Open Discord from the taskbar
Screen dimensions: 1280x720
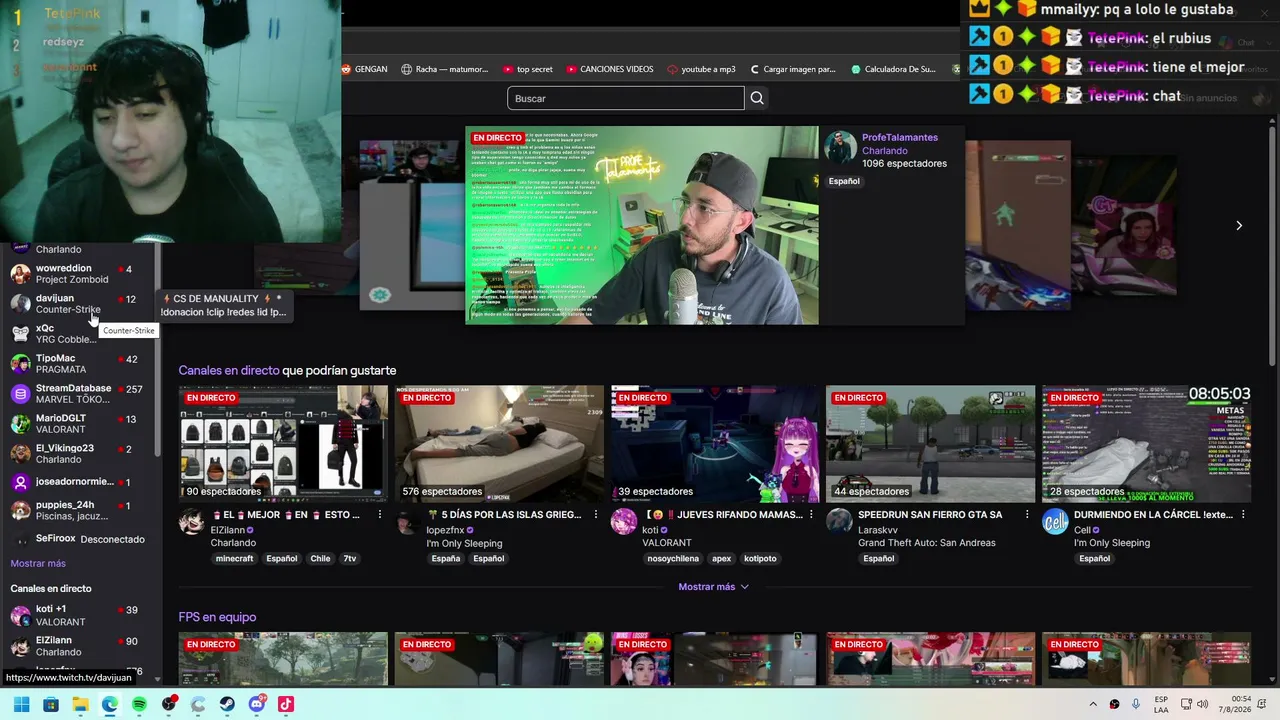pyautogui.click(x=257, y=704)
